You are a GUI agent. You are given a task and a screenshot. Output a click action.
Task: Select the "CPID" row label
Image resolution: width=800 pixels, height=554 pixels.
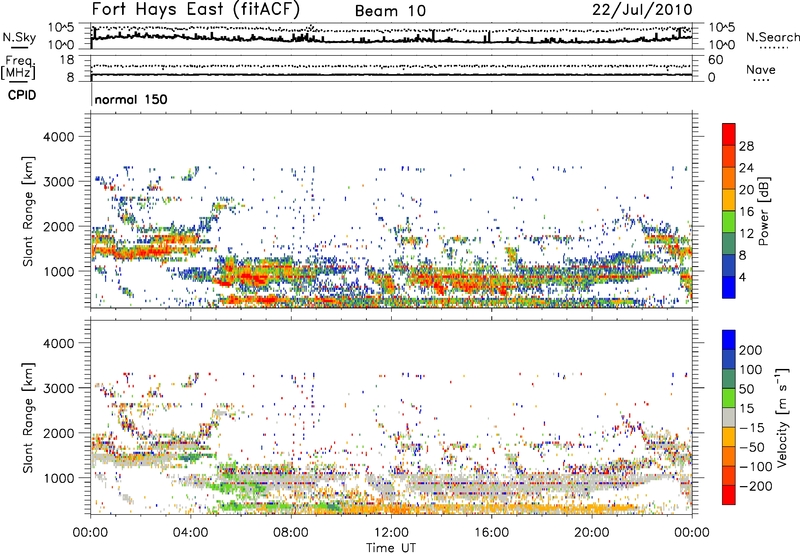click(x=22, y=95)
